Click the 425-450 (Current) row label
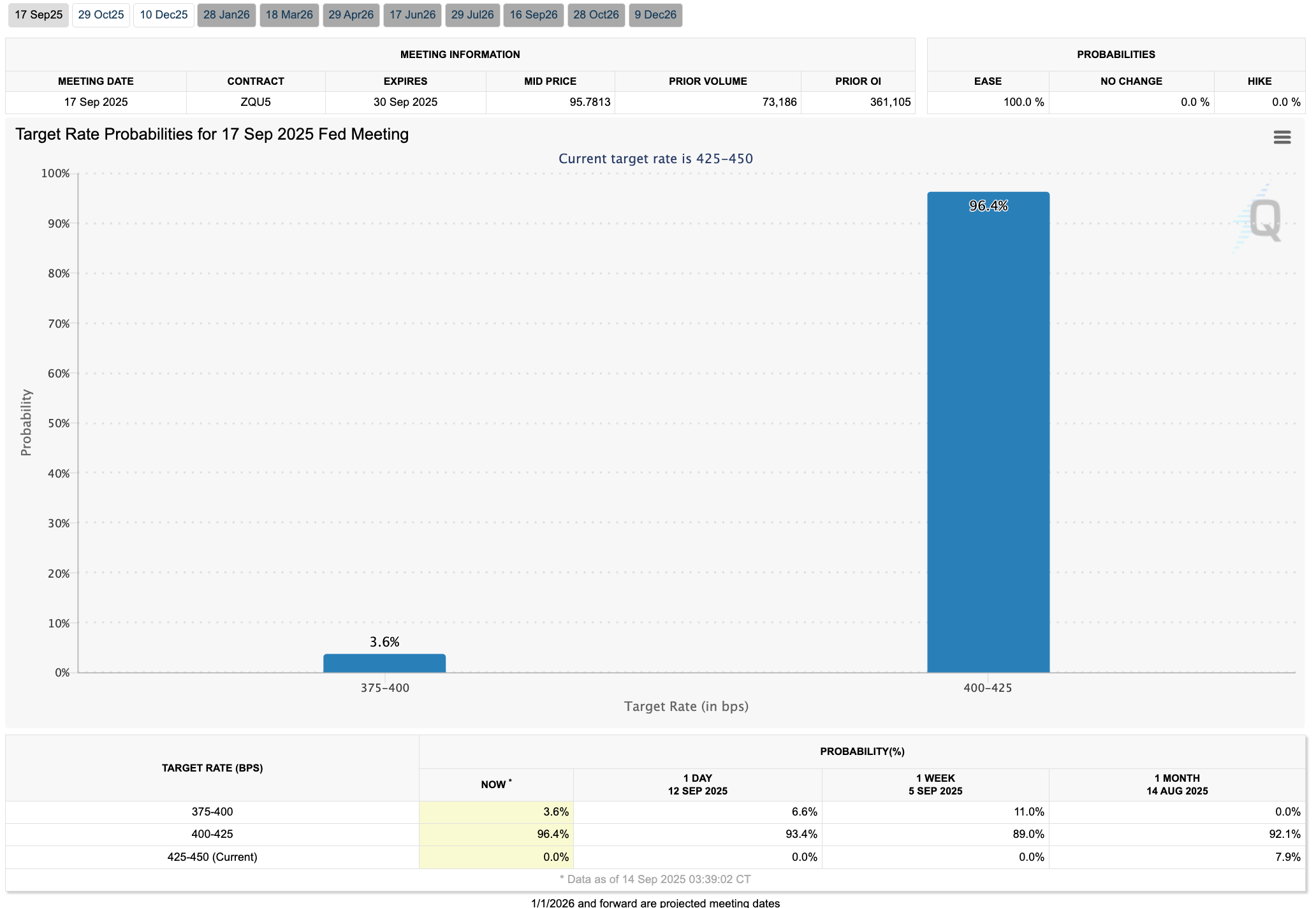The width and height of the screenshot is (1316, 908). [x=212, y=857]
